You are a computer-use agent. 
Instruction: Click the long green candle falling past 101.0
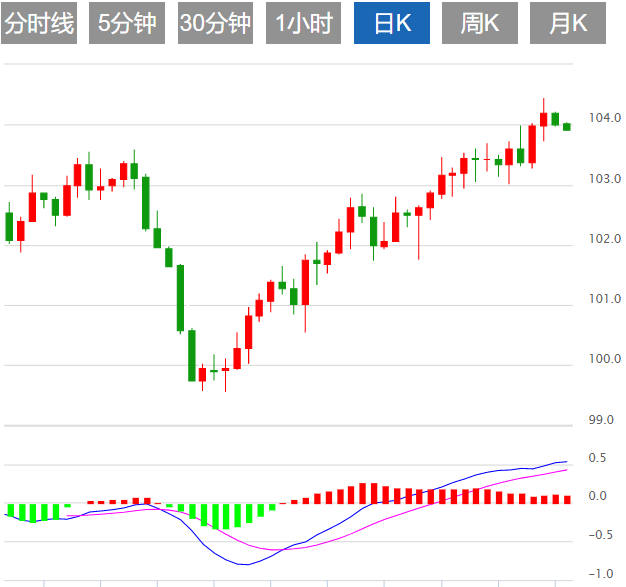pos(180,297)
